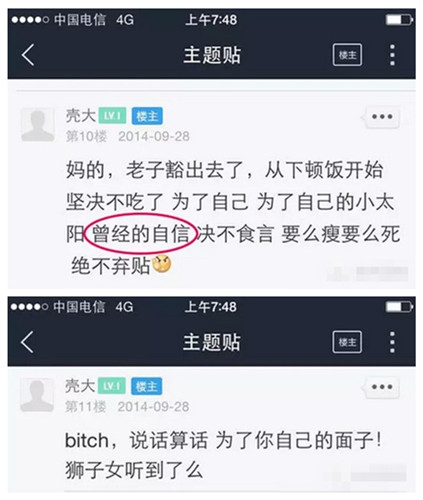This screenshot has width=423, height=500.
Task: Open more options bubble on 第11楼 post
Action: [x=382, y=387]
